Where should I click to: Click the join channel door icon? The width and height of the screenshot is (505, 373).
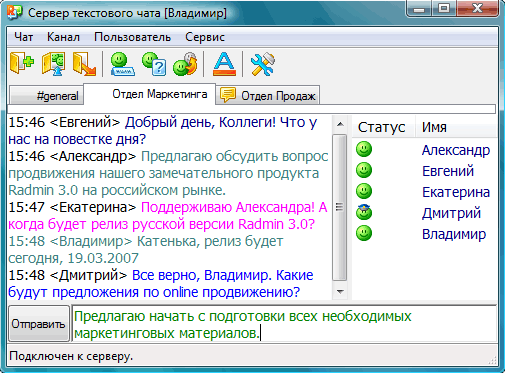22,63
